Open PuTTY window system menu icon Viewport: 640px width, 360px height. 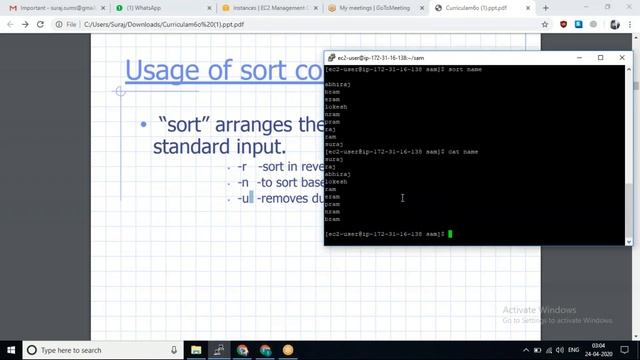[331, 58]
